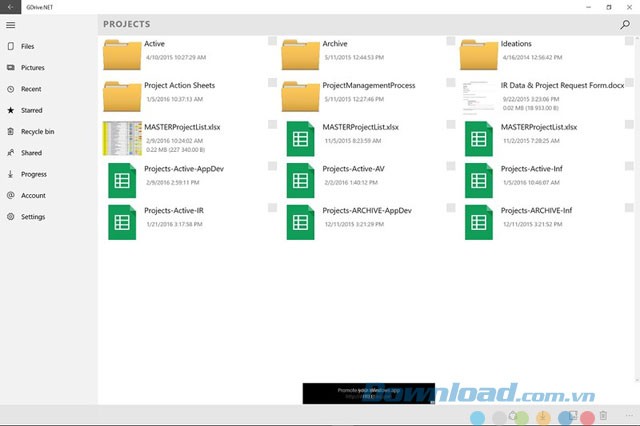Select the ProjectManagementProcess checkbox

coord(451,82)
